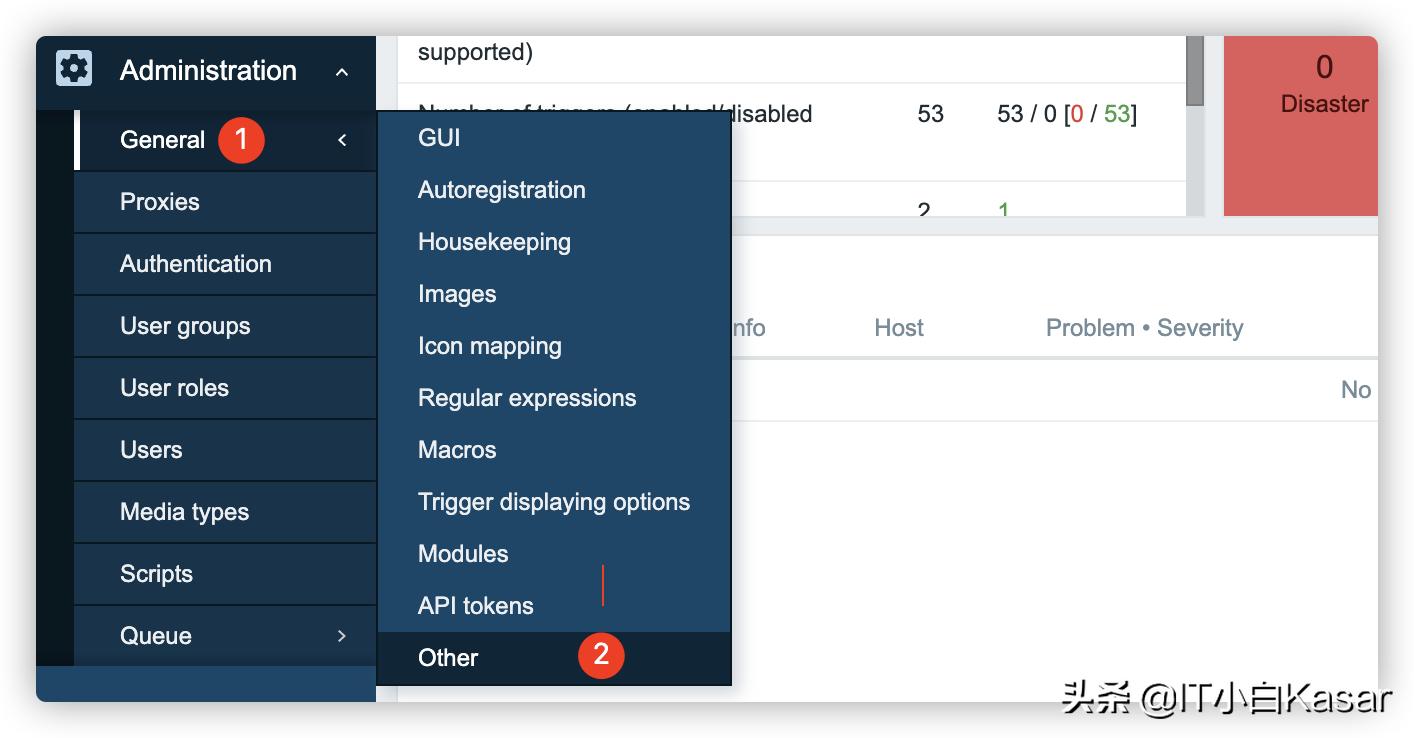Click the vertical scrollbar thumb
The width and height of the screenshot is (1414, 738).
point(1196,70)
